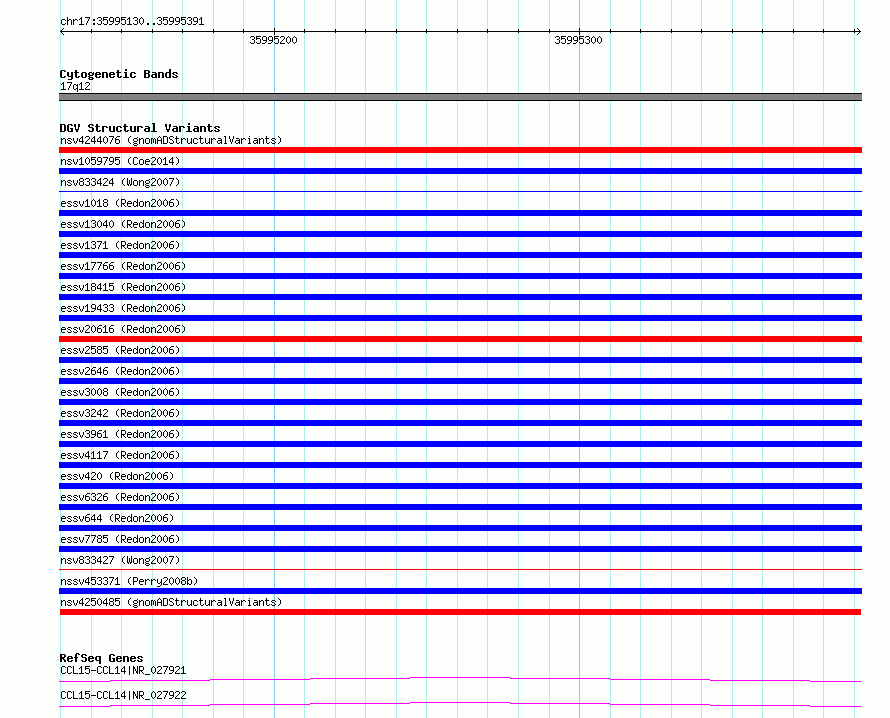Select variant essv6326 (Redon2006) label
This screenshot has height=718, width=890.
coord(120,497)
